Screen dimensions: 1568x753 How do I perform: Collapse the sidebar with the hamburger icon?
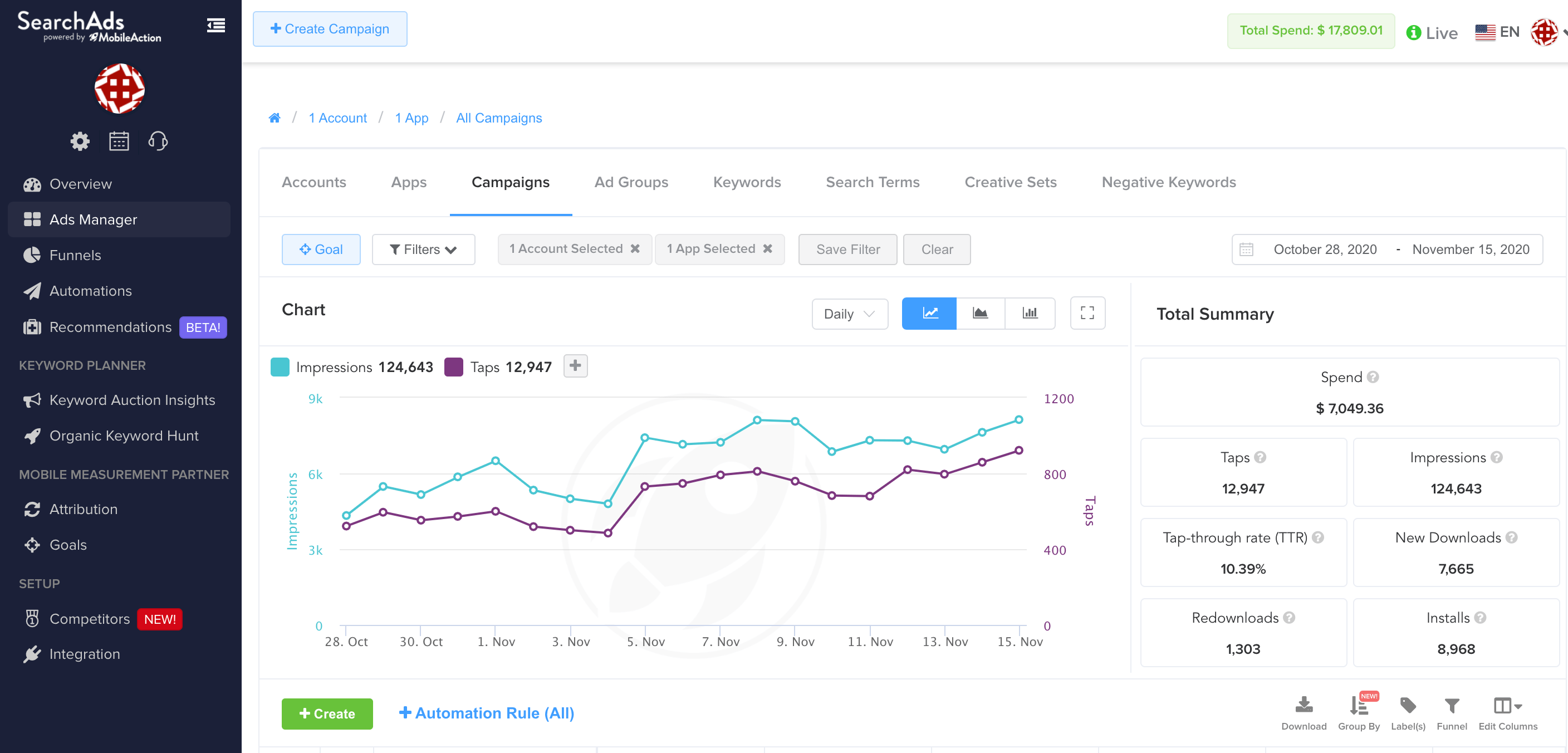(216, 26)
